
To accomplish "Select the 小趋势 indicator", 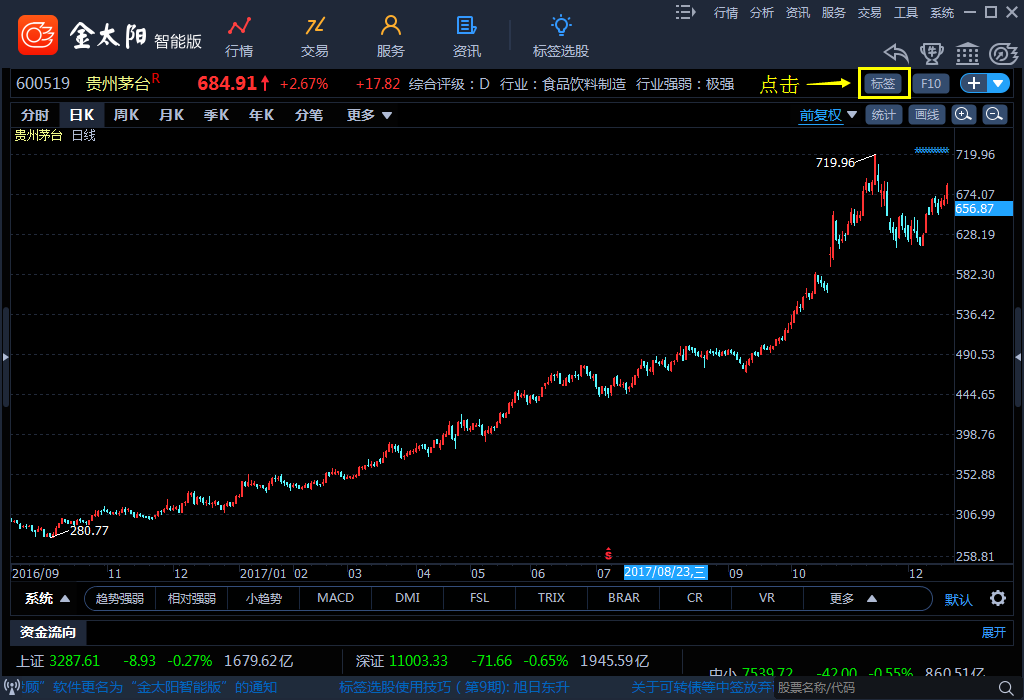I will click(x=264, y=598).
